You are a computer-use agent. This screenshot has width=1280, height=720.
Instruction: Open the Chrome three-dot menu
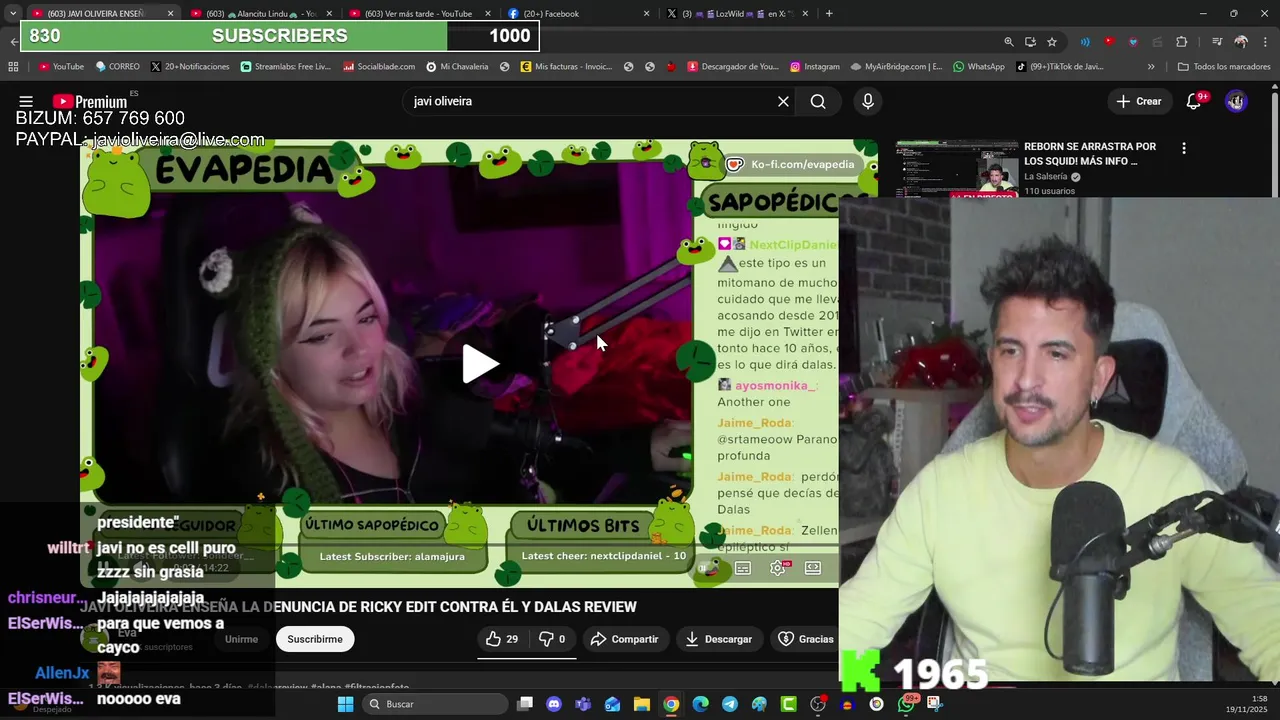point(1266,42)
